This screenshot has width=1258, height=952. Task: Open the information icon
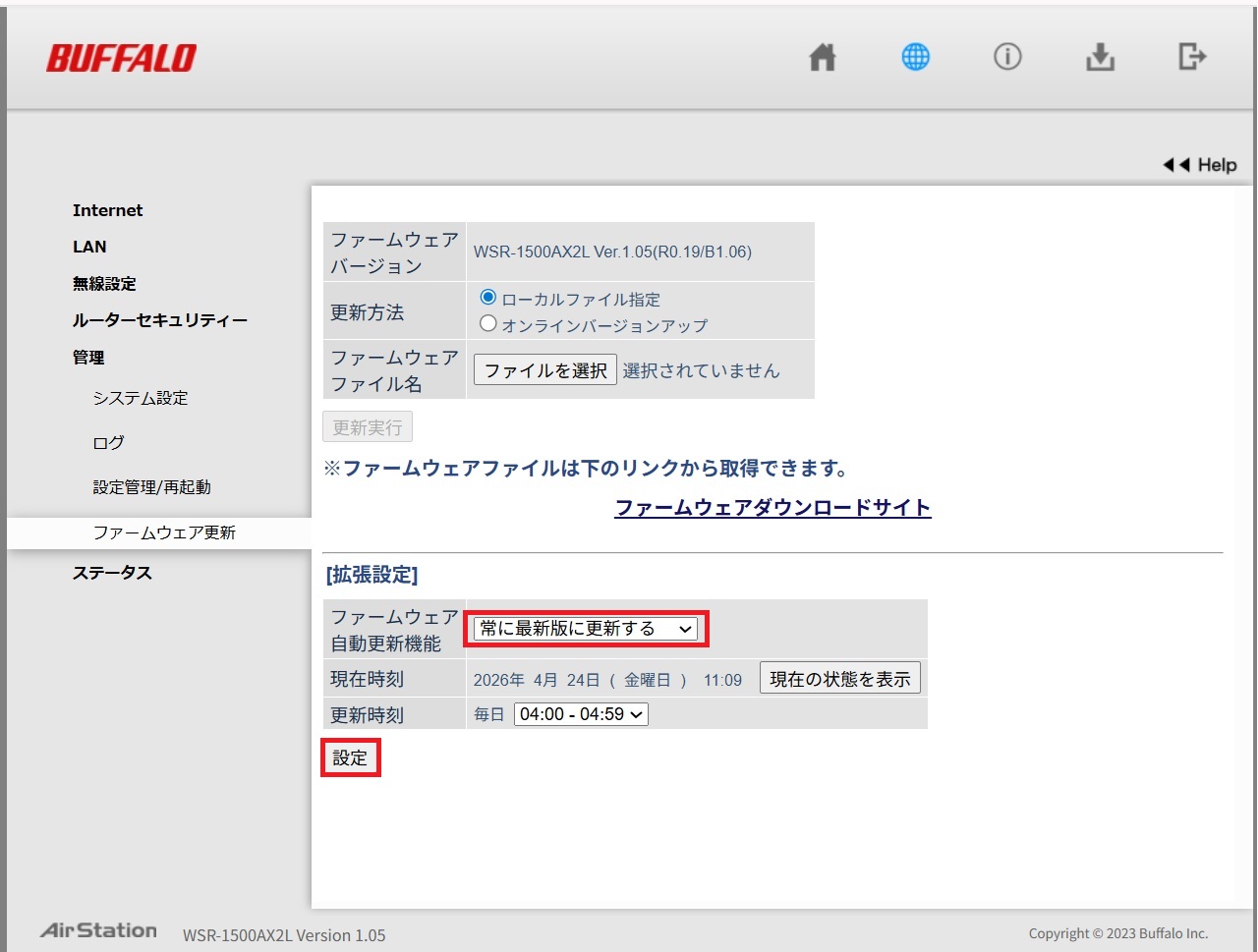pyautogui.click(x=1007, y=57)
